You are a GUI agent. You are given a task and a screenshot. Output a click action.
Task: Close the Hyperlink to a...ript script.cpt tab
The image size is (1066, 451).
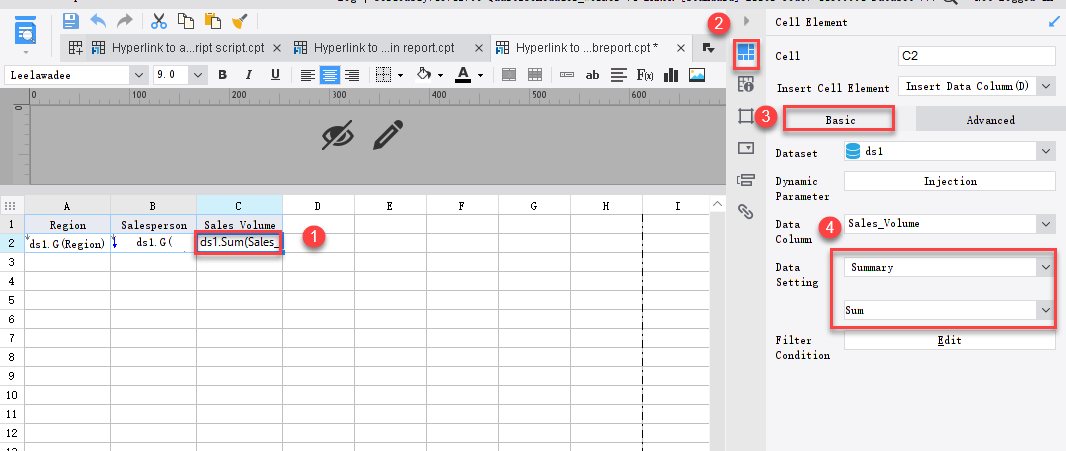click(277, 48)
